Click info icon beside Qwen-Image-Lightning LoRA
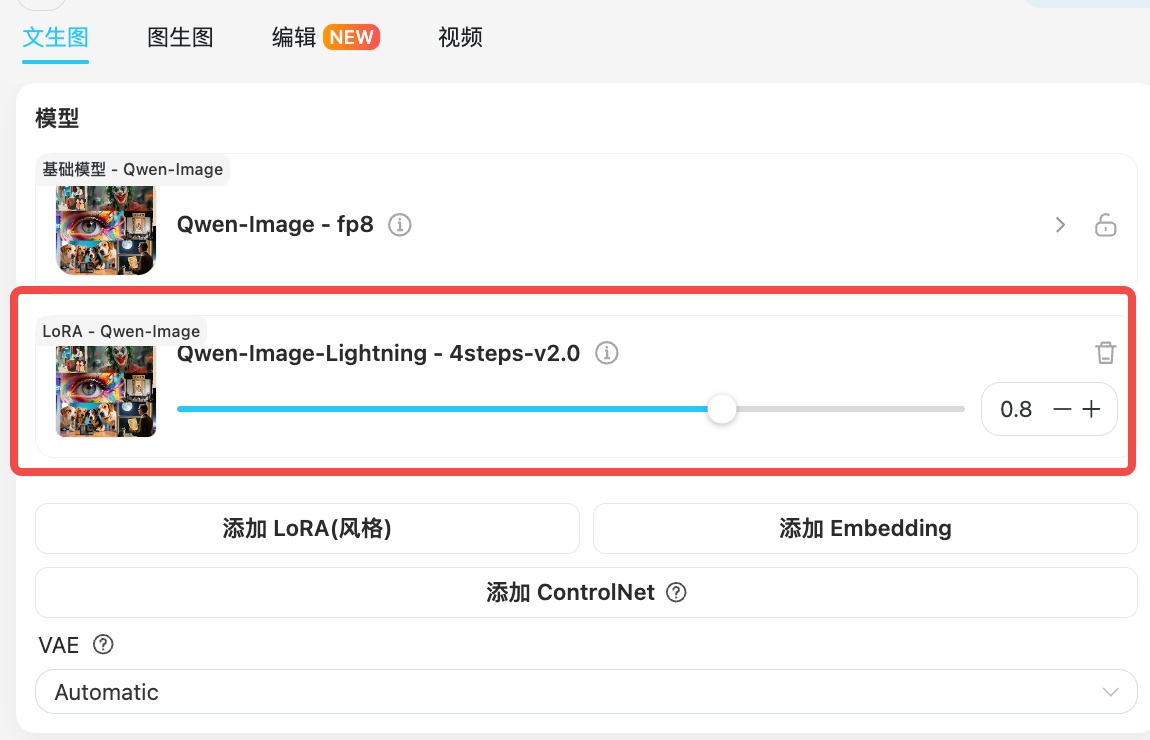The width and height of the screenshot is (1150, 740). pyautogui.click(x=607, y=353)
